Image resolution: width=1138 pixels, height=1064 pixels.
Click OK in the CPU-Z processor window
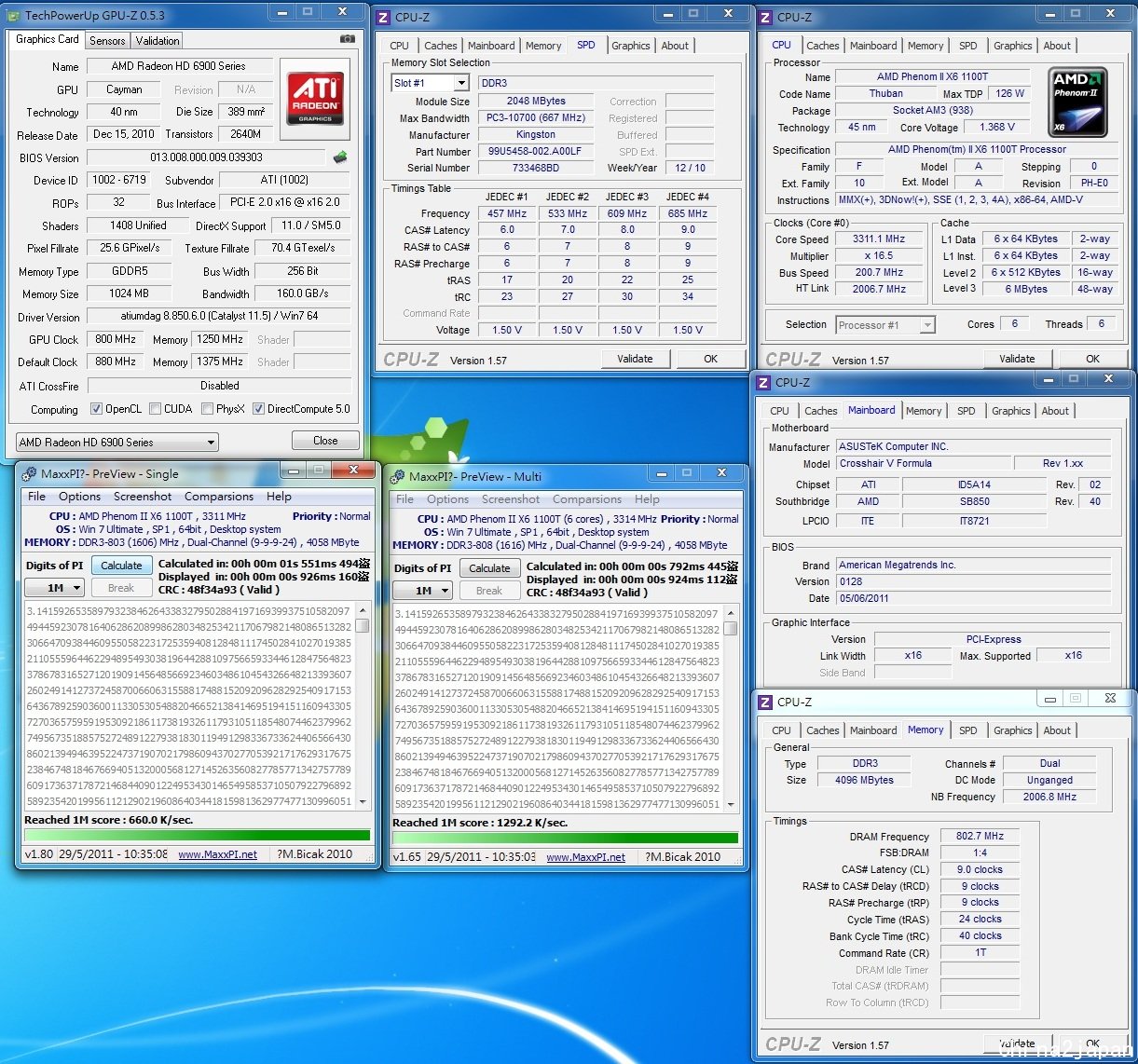1092,359
